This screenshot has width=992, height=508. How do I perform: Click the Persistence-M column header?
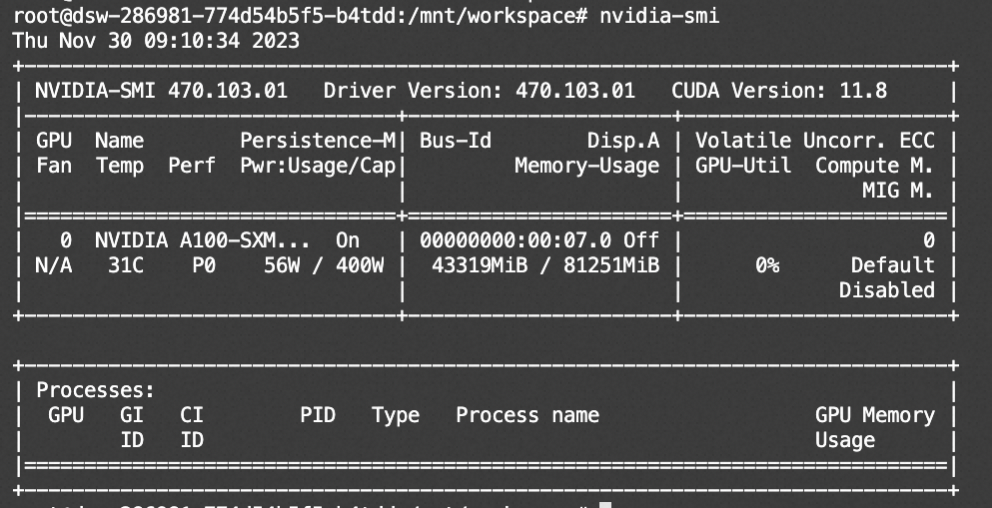[319, 141]
